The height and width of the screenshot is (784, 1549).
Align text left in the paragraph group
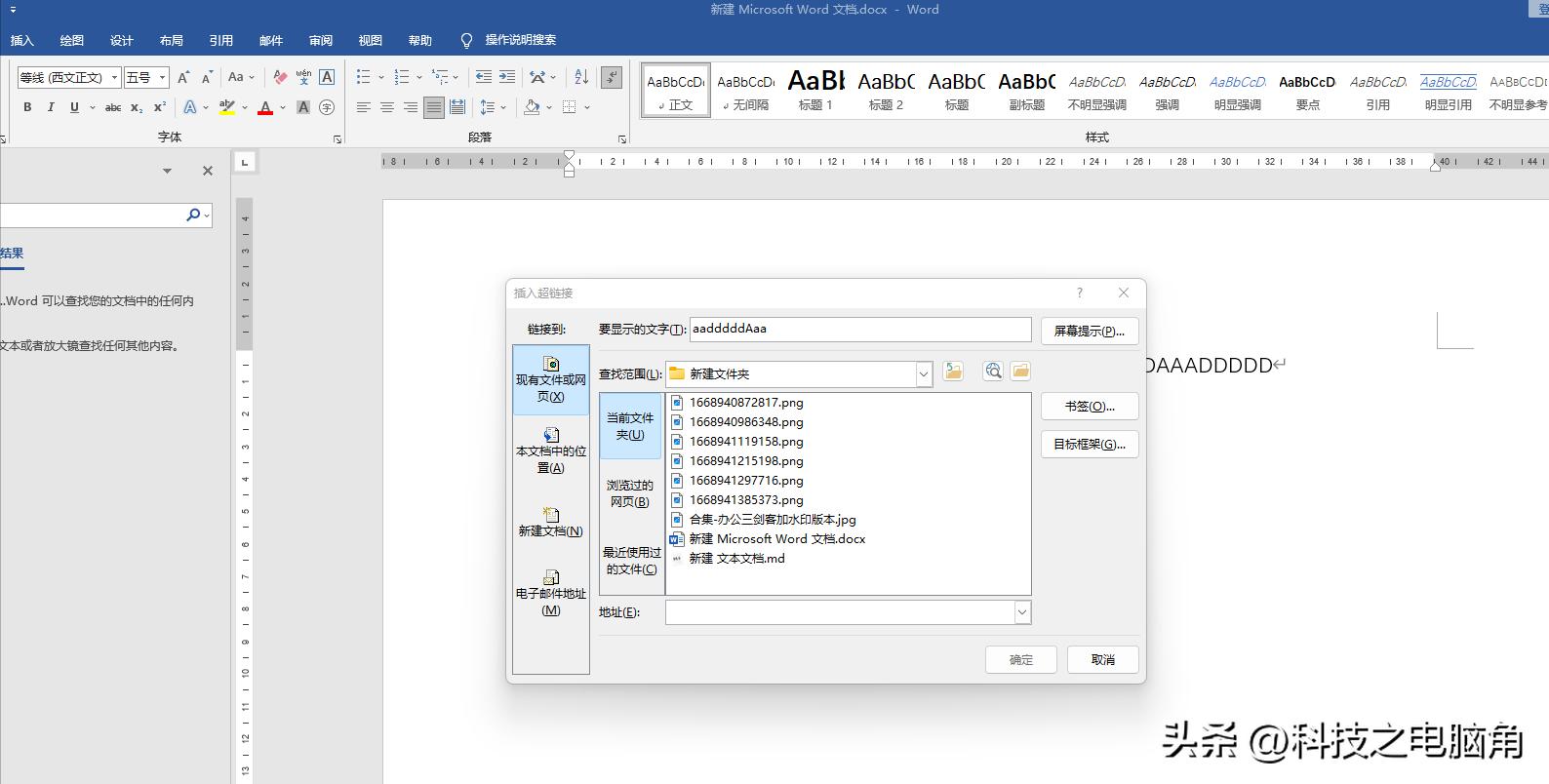(x=364, y=107)
